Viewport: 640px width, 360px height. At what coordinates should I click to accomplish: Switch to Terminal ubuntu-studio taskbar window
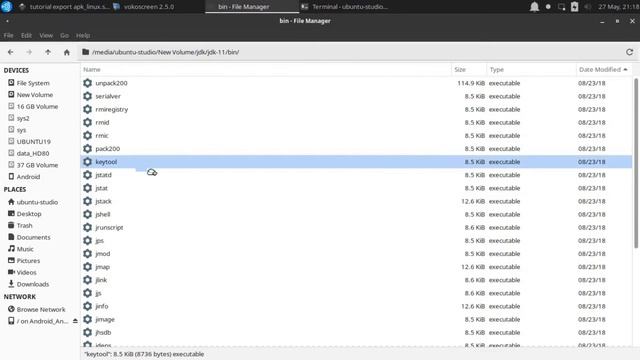pyautogui.click(x=345, y=7)
